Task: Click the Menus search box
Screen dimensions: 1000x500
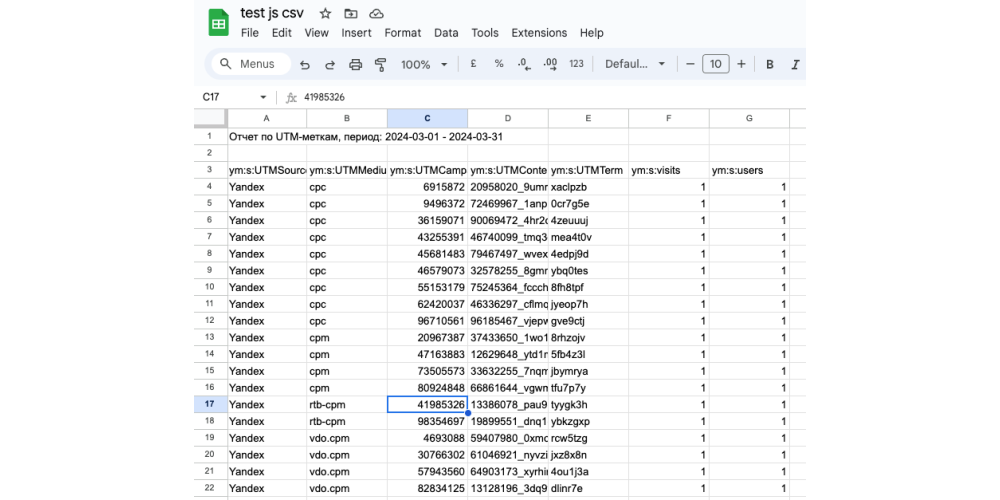Action: click(252, 64)
